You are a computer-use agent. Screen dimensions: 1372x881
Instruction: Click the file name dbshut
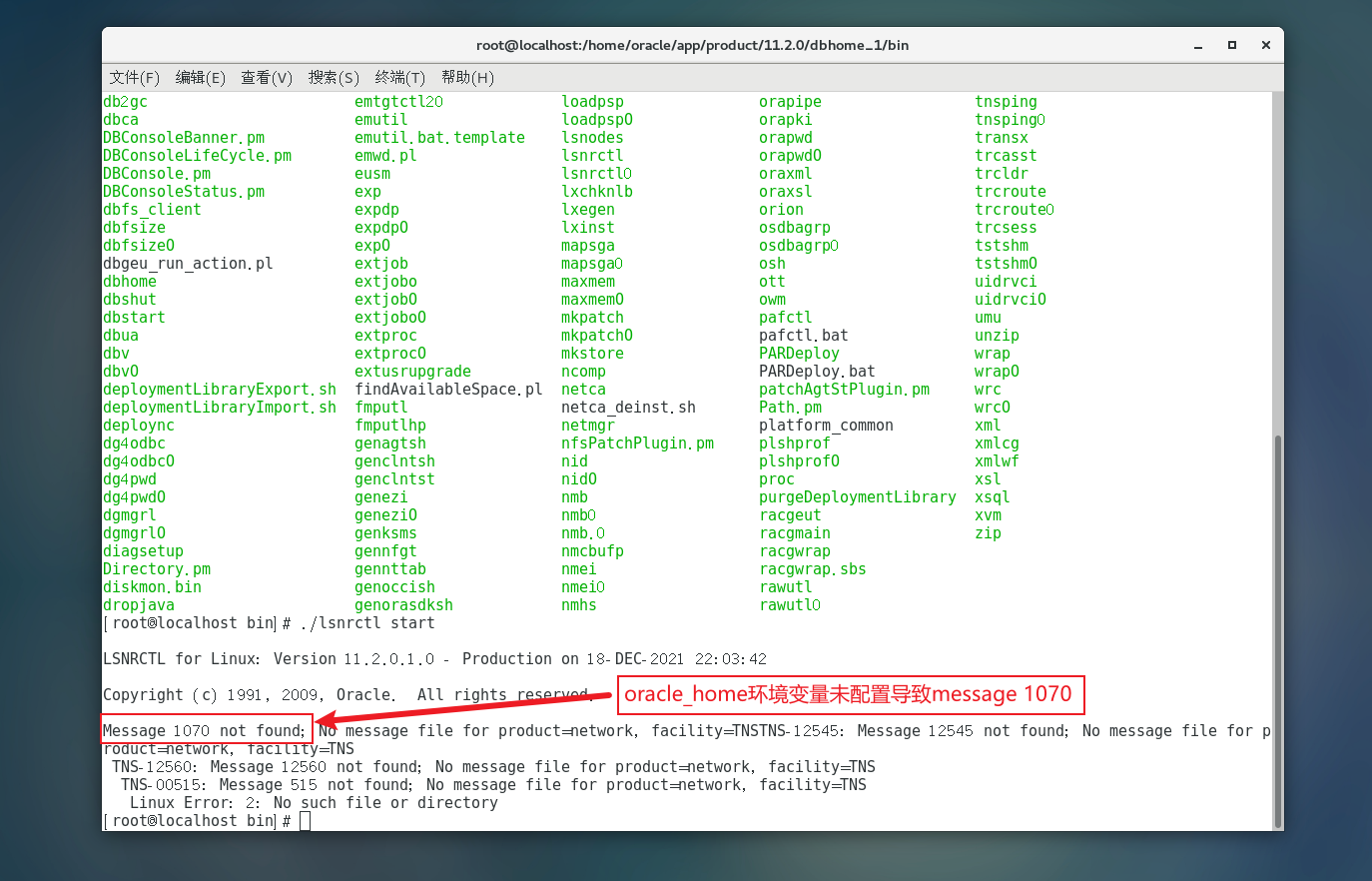point(130,300)
